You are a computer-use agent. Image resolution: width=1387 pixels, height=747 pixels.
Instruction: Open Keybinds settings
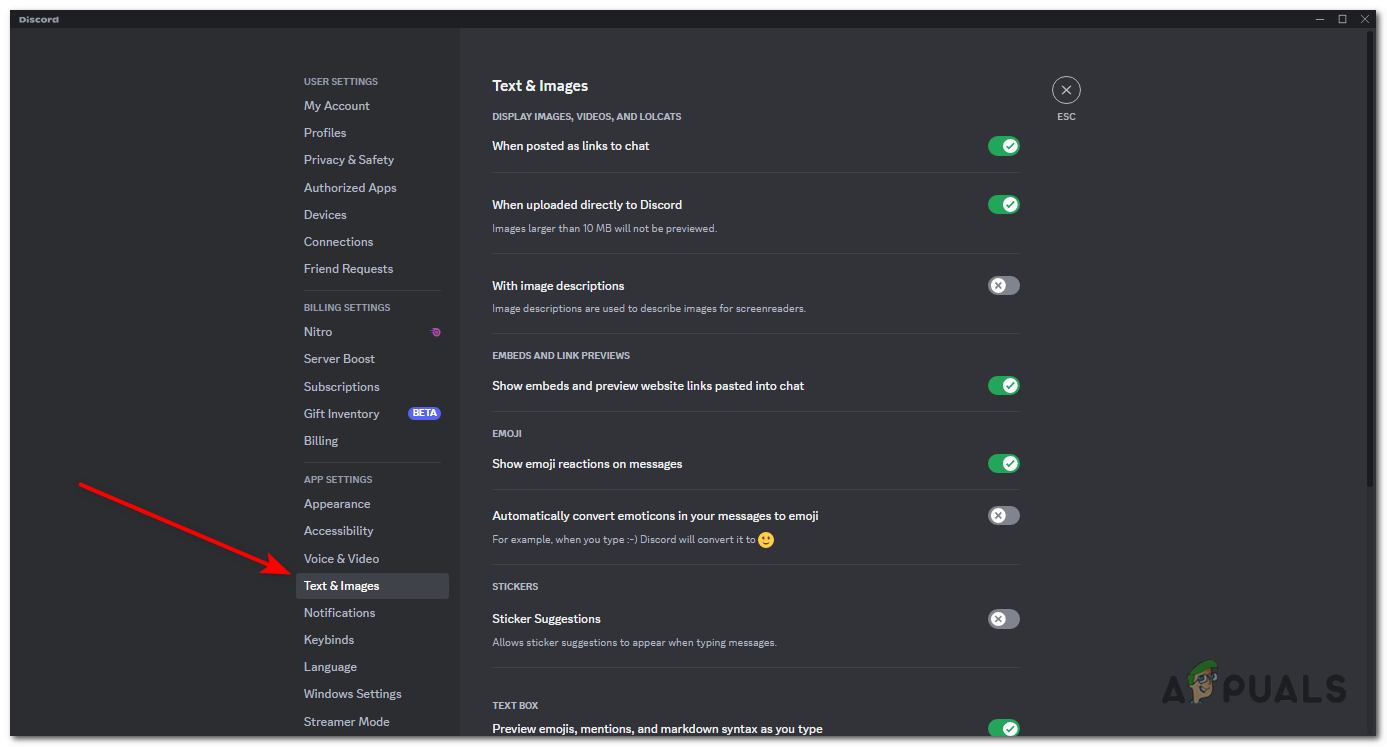click(329, 640)
